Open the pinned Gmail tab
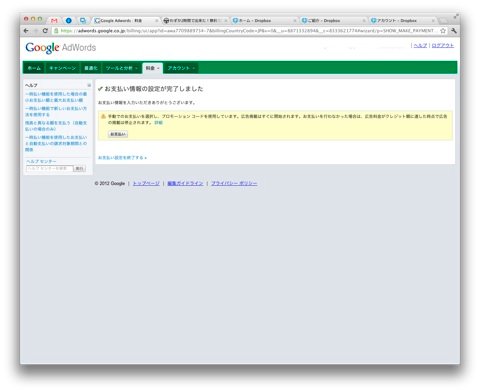This screenshot has width=480, height=392. click(x=54, y=21)
